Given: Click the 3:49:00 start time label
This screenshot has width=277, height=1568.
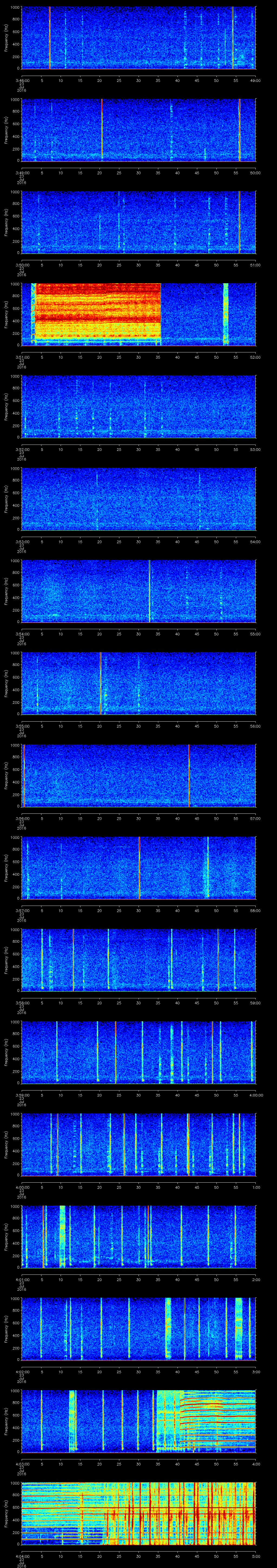Looking at the screenshot, I should pos(22,173).
